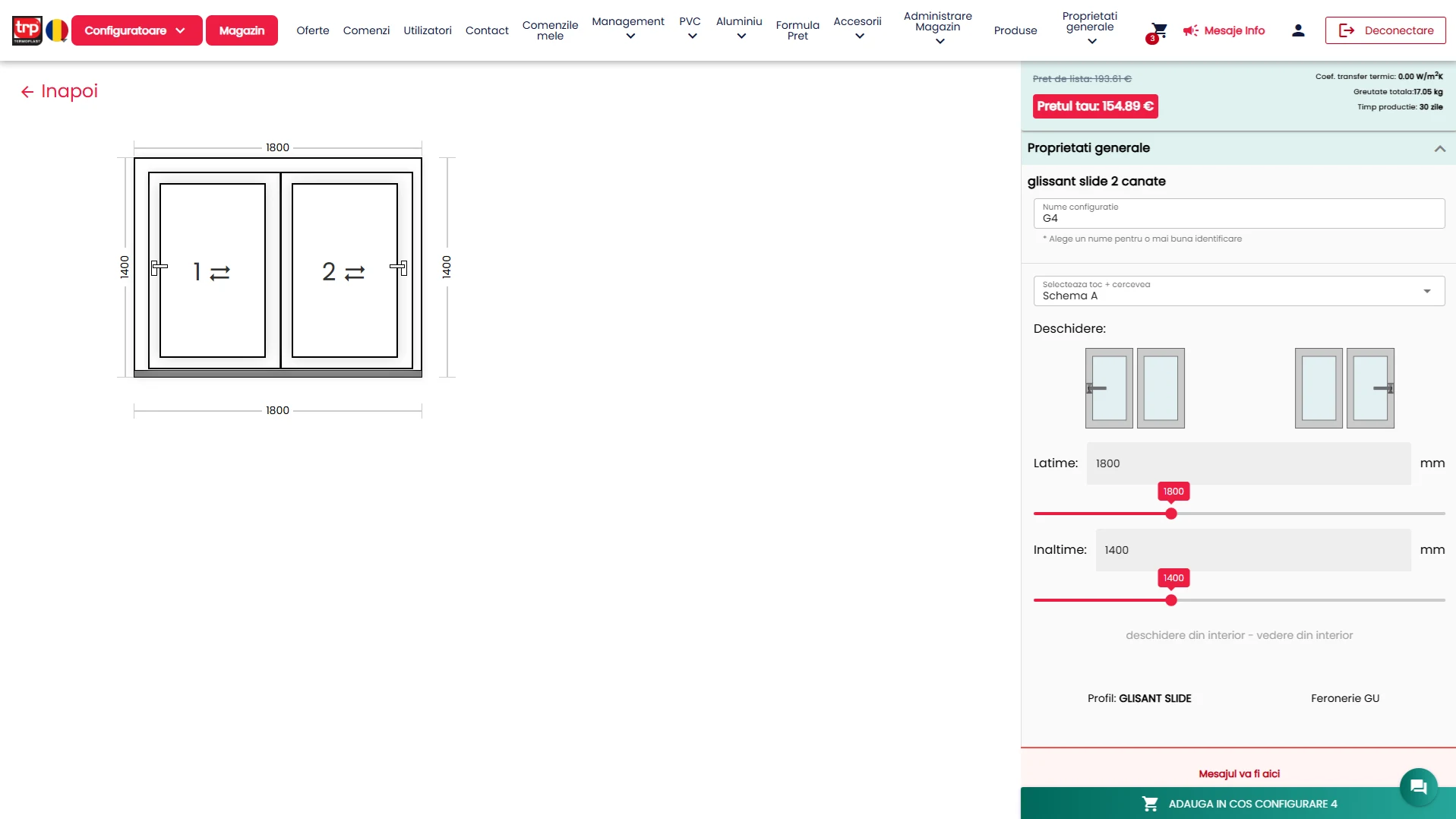
Task: Click Adauga in cos configurare 4
Action: pos(1238,804)
